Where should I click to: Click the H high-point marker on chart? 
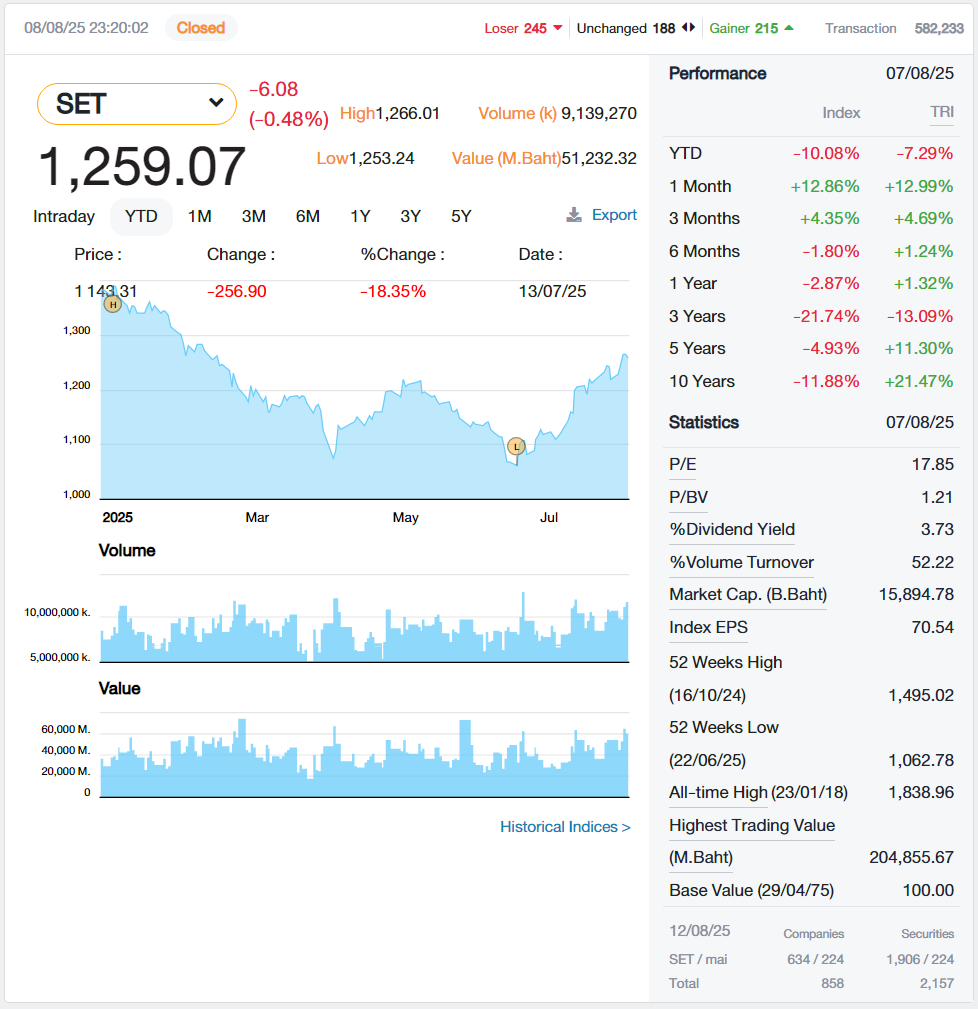(x=113, y=304)
